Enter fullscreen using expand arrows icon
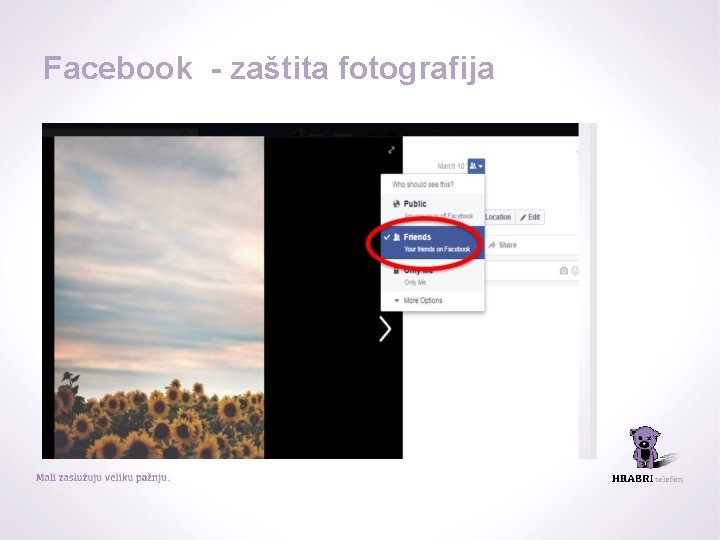The image size is (720, 540). click(391, 150)
